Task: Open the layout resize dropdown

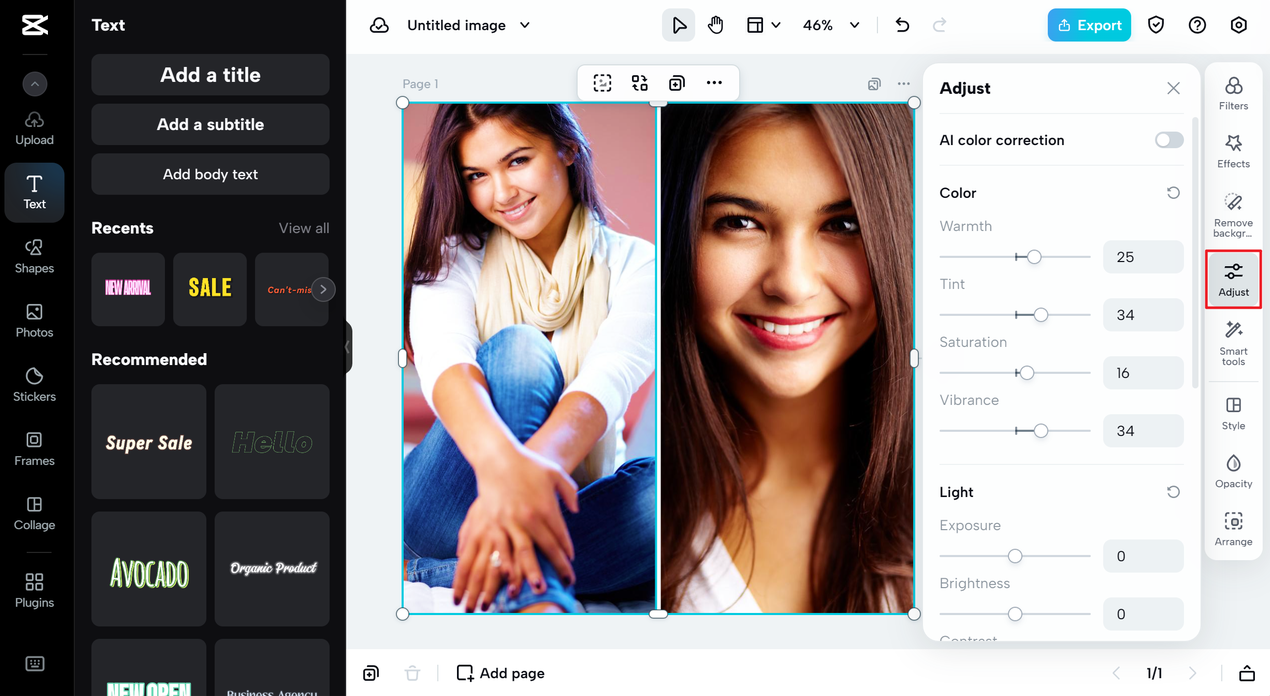Action: [x=764, y=25]
